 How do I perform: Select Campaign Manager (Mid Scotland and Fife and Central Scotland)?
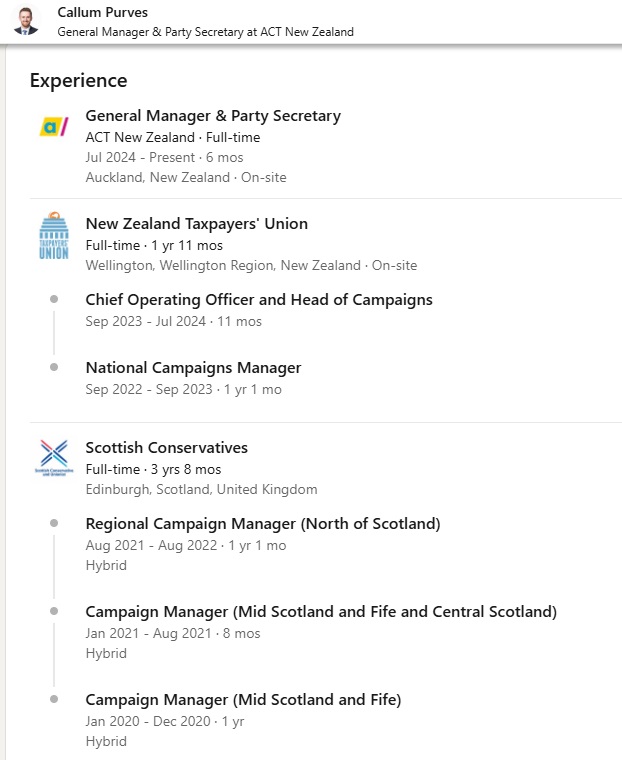tap(321, 612)
